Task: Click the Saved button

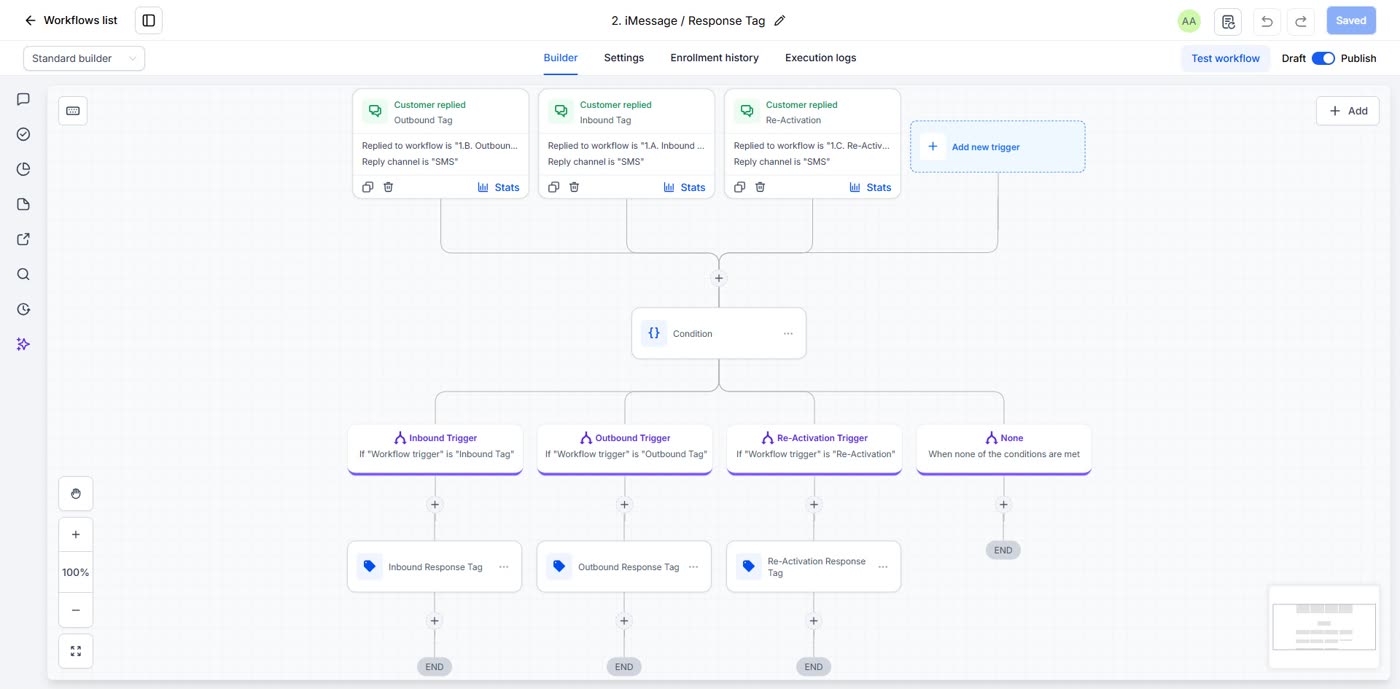Action: pyautogui.click(x=1351, y=20)
